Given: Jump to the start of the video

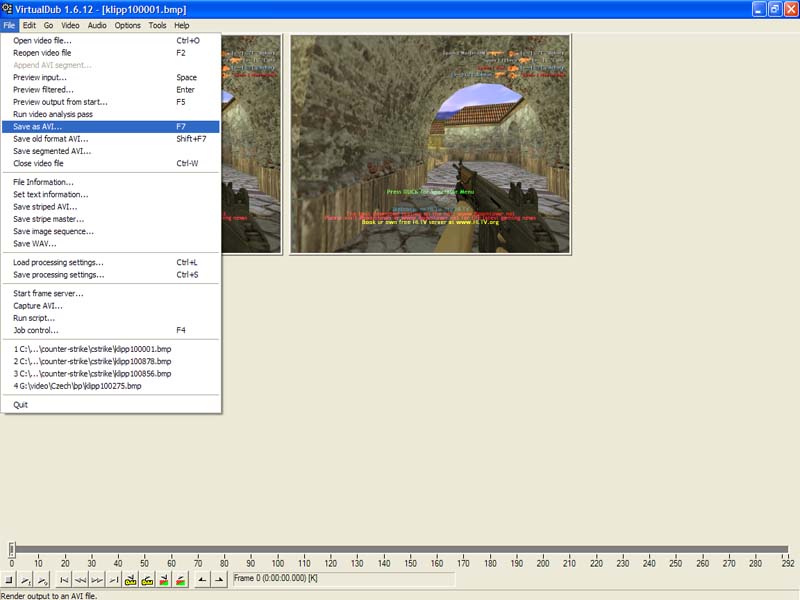Looking at the screenshot, I should pos(64,580).
